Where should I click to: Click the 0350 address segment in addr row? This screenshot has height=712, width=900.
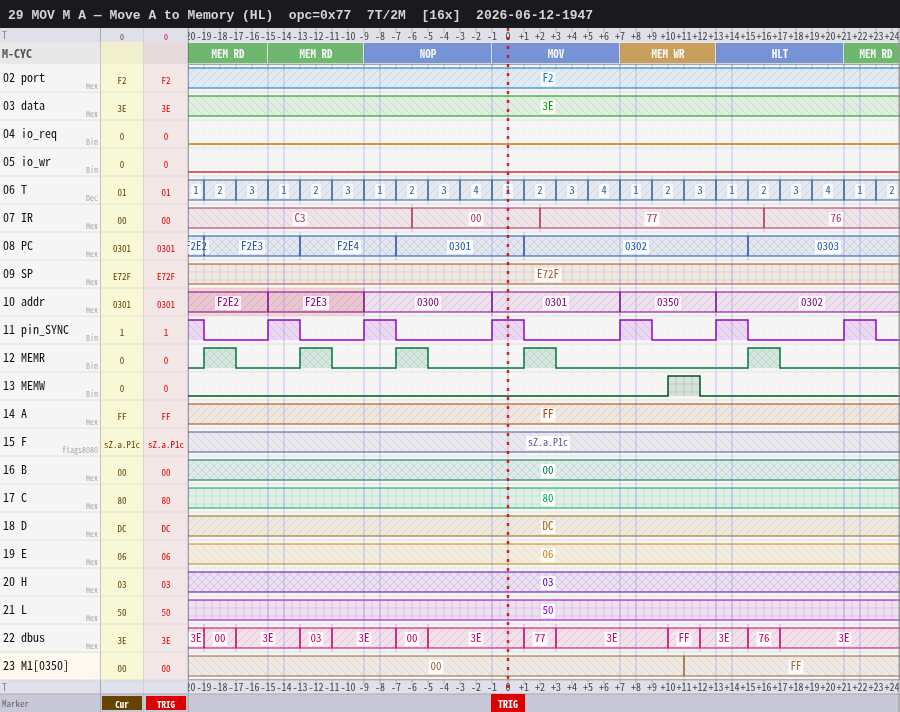[668, 302]
